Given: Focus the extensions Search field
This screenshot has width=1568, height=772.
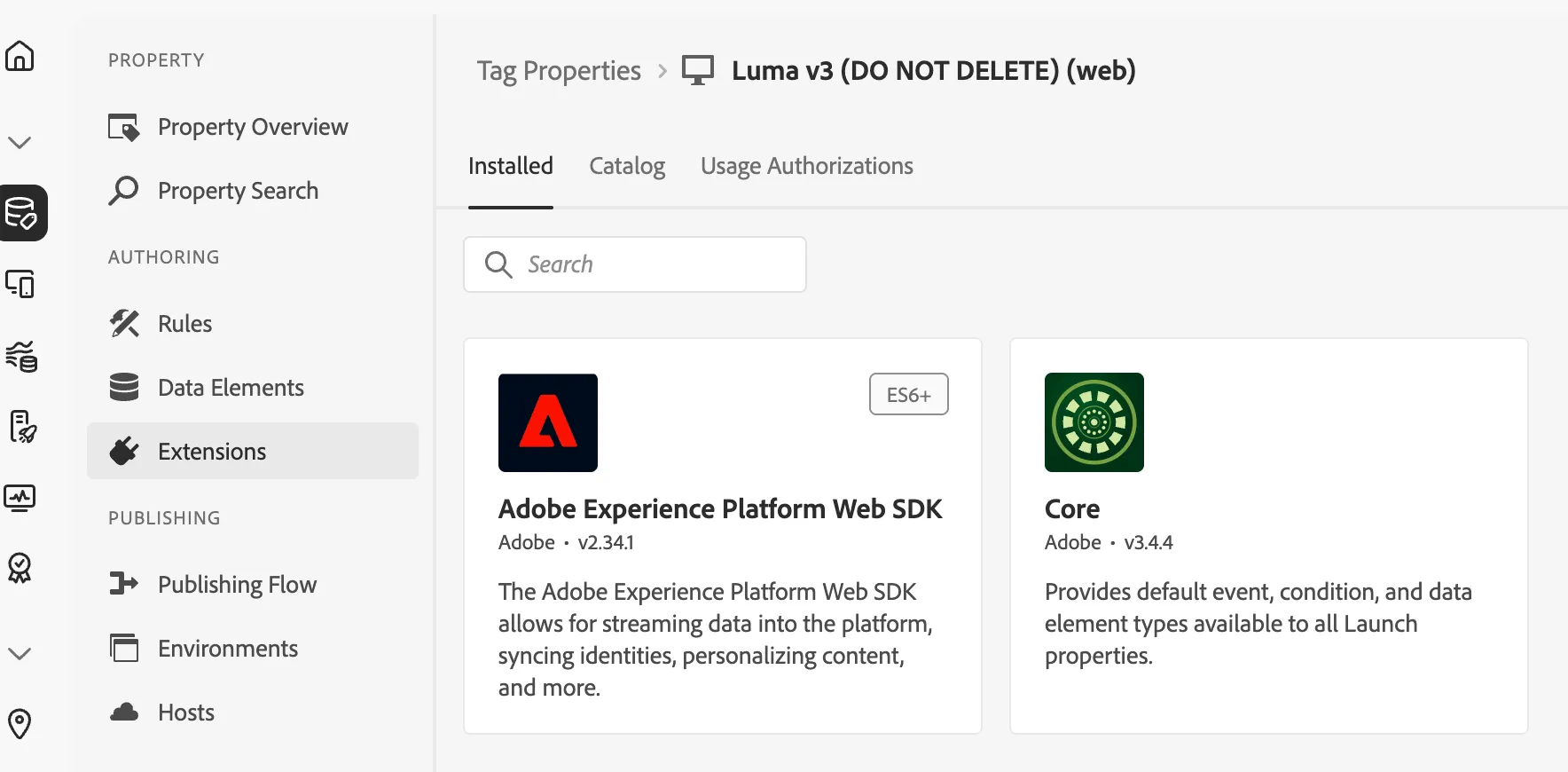Looking at the screenshot, I should point(635,264).
